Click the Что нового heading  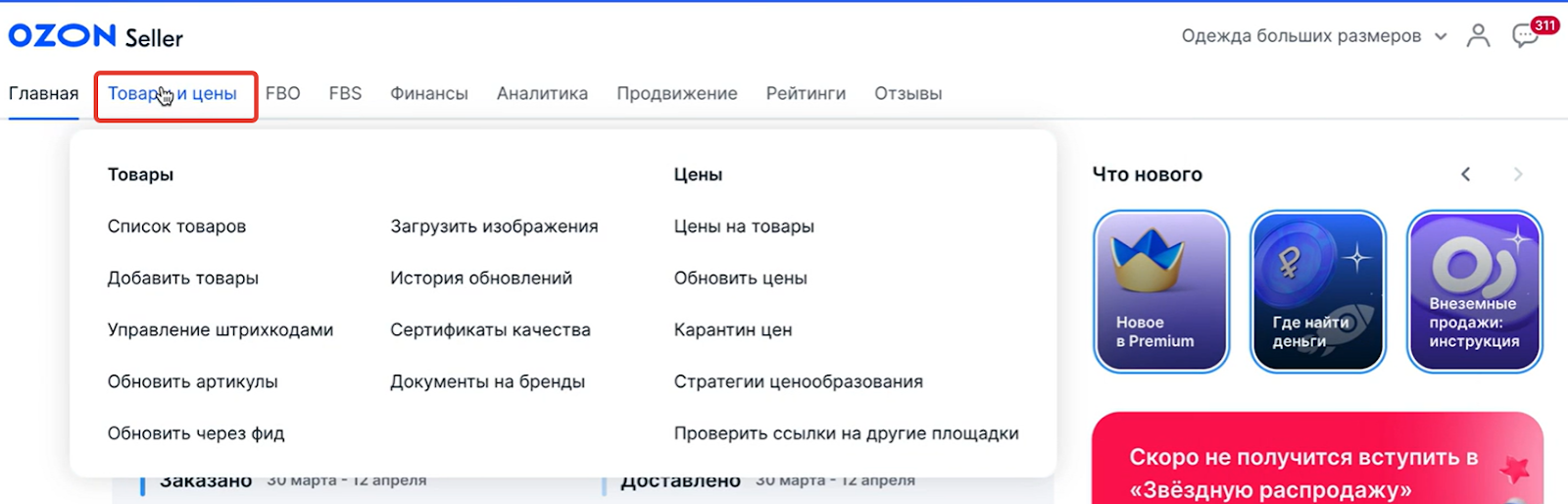point(1148,175)
